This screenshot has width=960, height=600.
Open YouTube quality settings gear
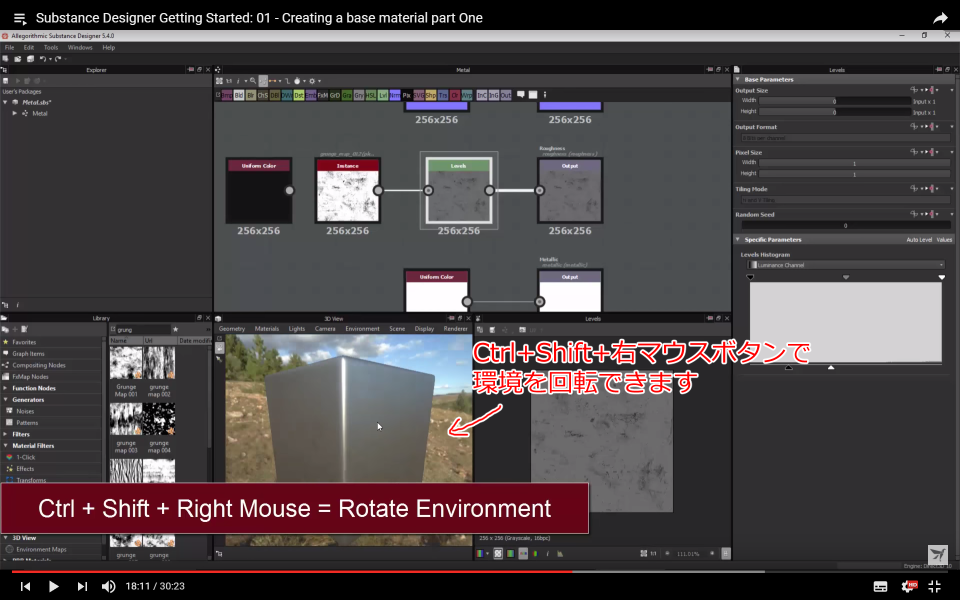click(x=908, y=587)
